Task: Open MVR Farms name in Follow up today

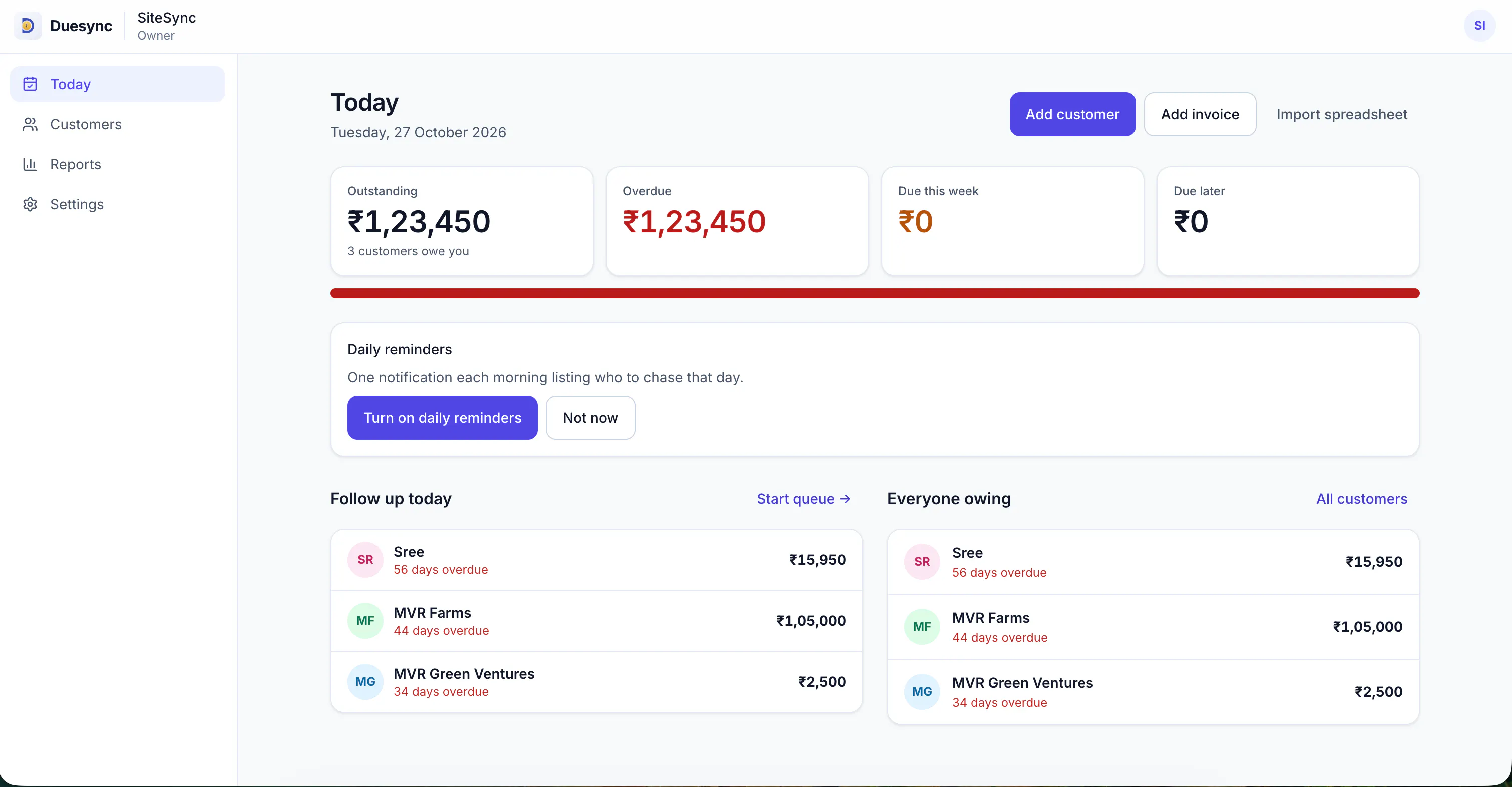Action: pyautogui.click(x=432, y=613)
